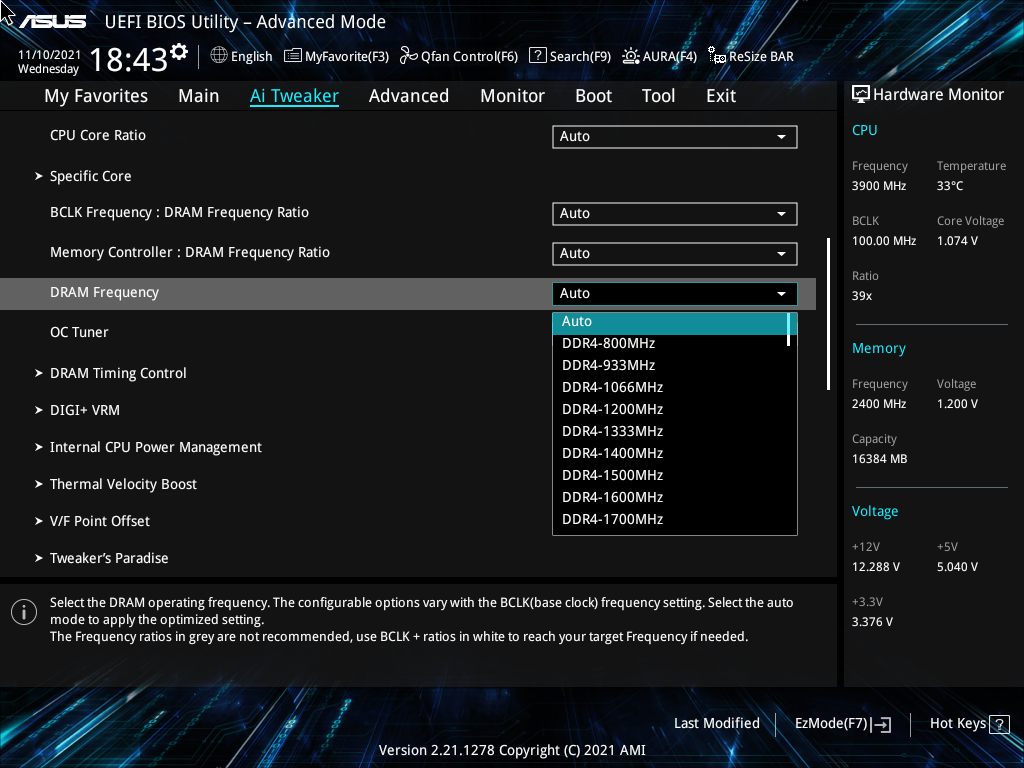Click the DRAM frequency list scrollbar
The height and width of the screenshot is (768, 1024).
[790, 330]
